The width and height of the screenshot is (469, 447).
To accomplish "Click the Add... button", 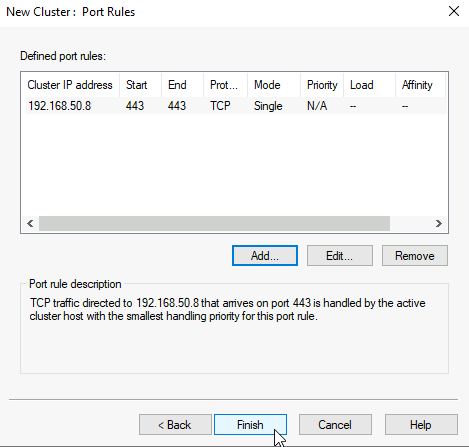I will point(265,256).
